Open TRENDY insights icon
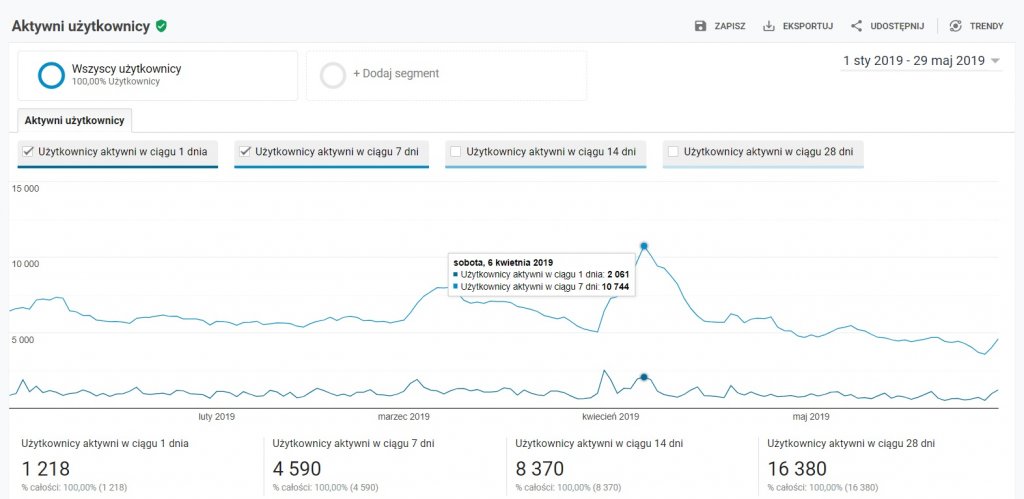1024x499 pixels. pyautogui.click(x=955, y=26)
